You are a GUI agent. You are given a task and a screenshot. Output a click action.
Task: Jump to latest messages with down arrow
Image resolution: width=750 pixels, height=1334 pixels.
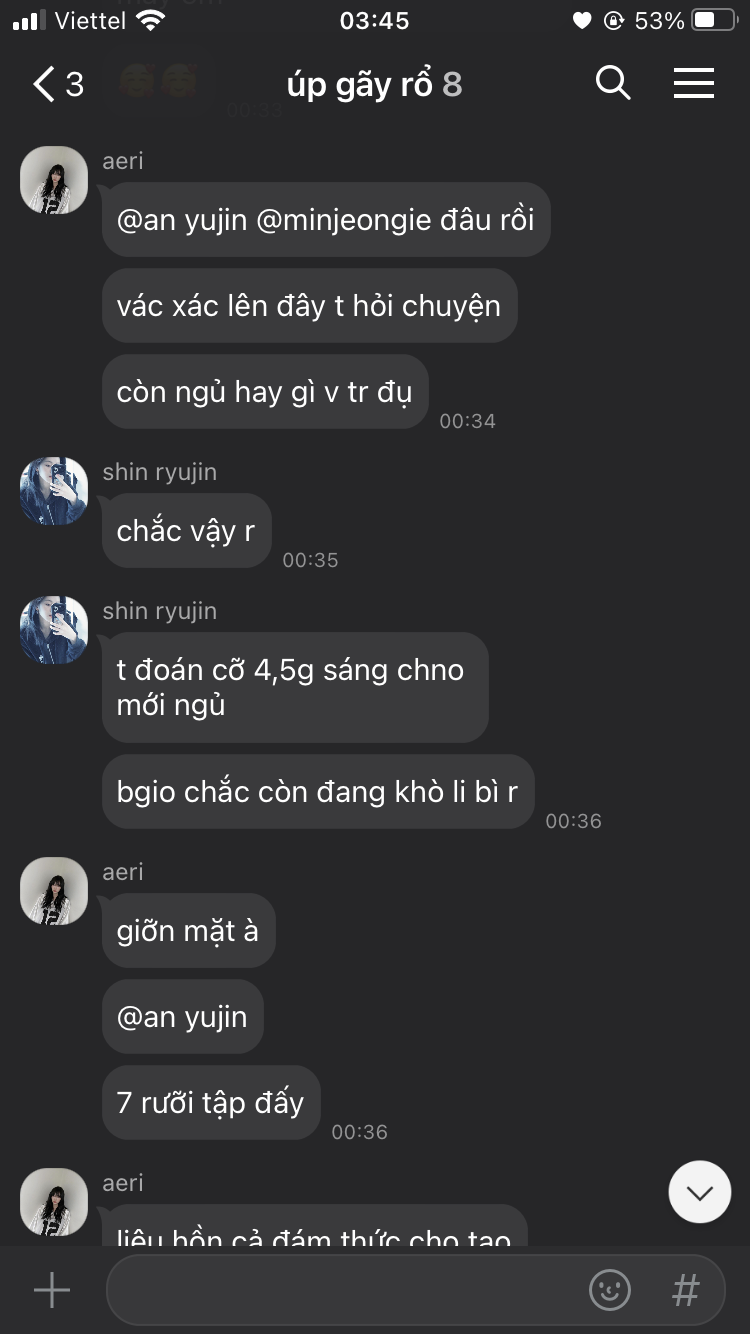[700, 1192]
